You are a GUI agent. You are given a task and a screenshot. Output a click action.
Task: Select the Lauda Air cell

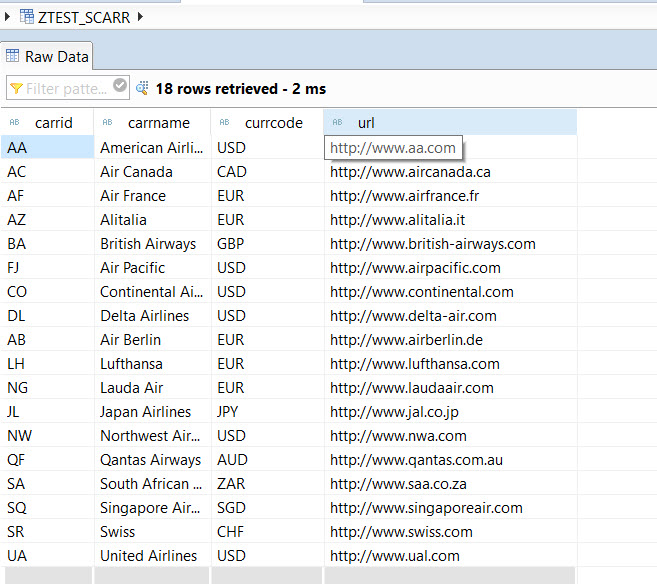[153, 388]
